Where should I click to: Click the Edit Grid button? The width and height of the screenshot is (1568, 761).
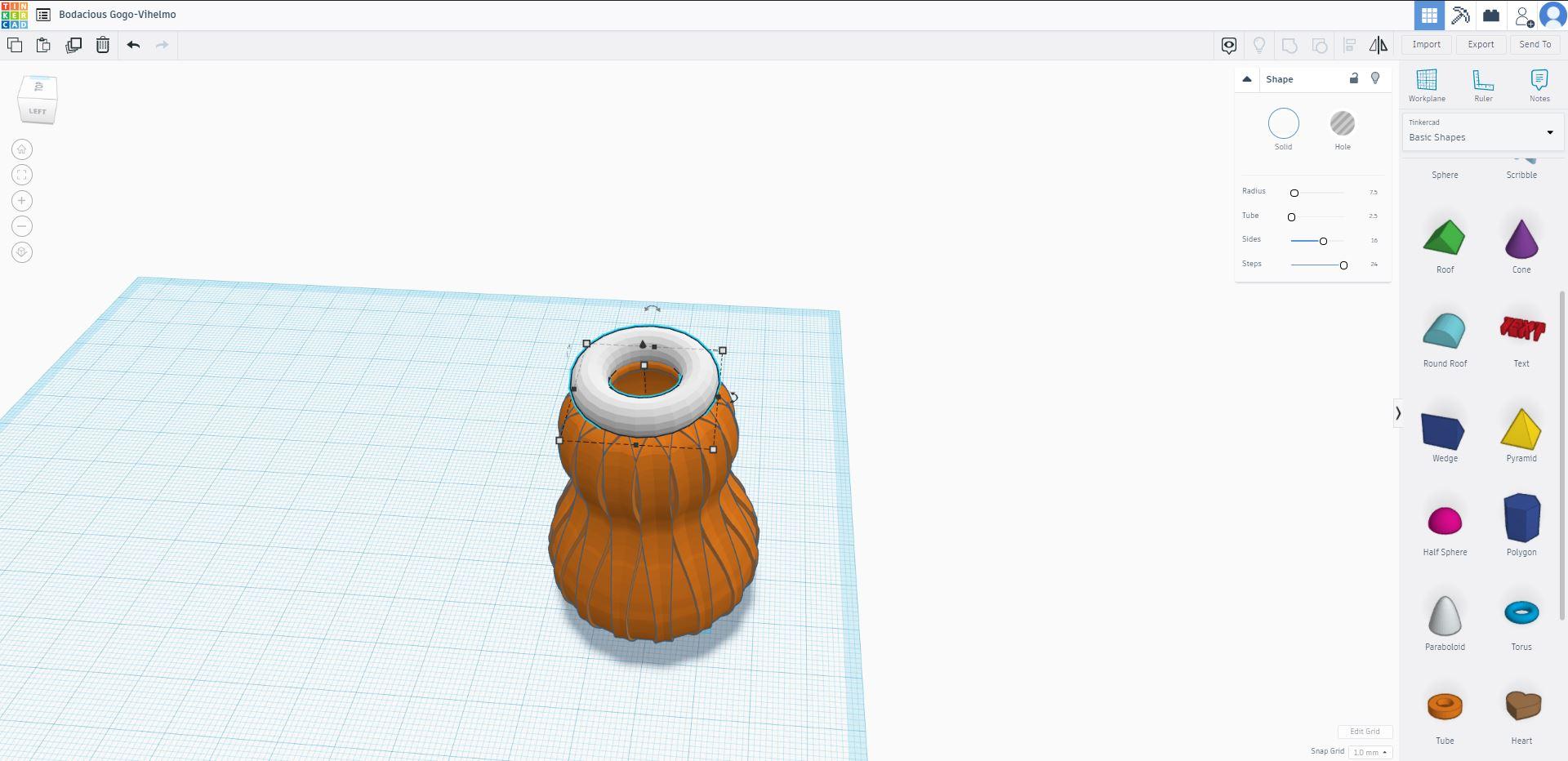1365,732
